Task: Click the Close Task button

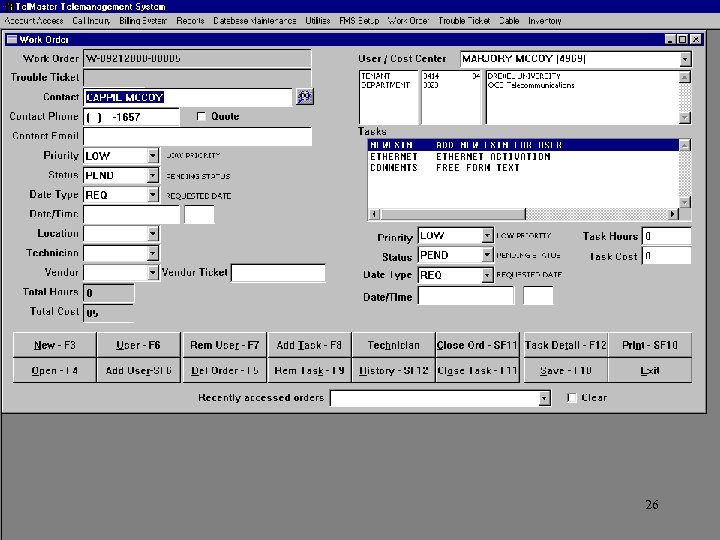Action: [x=477, y=370]
